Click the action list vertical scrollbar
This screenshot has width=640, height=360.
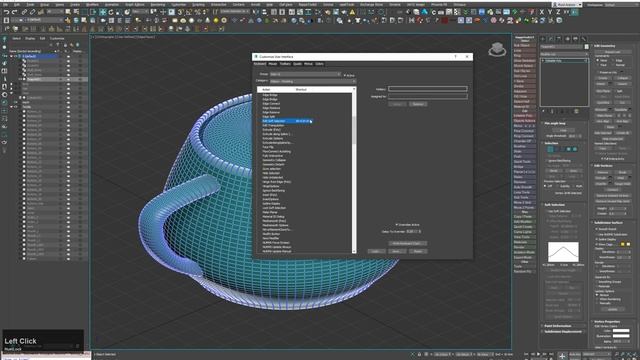click(x=354, y=171)
